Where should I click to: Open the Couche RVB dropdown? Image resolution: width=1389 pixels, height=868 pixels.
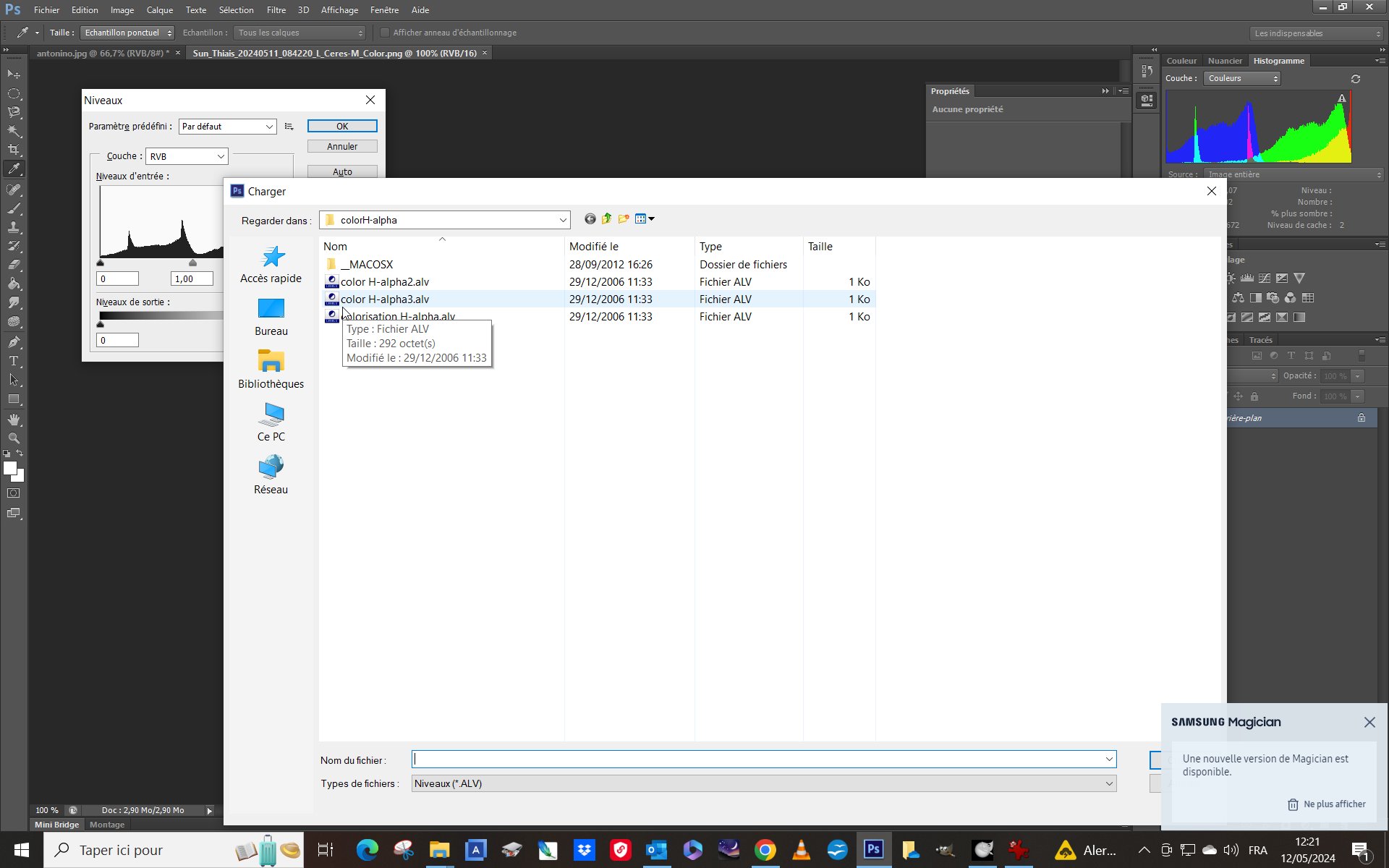tap(221, 156)
